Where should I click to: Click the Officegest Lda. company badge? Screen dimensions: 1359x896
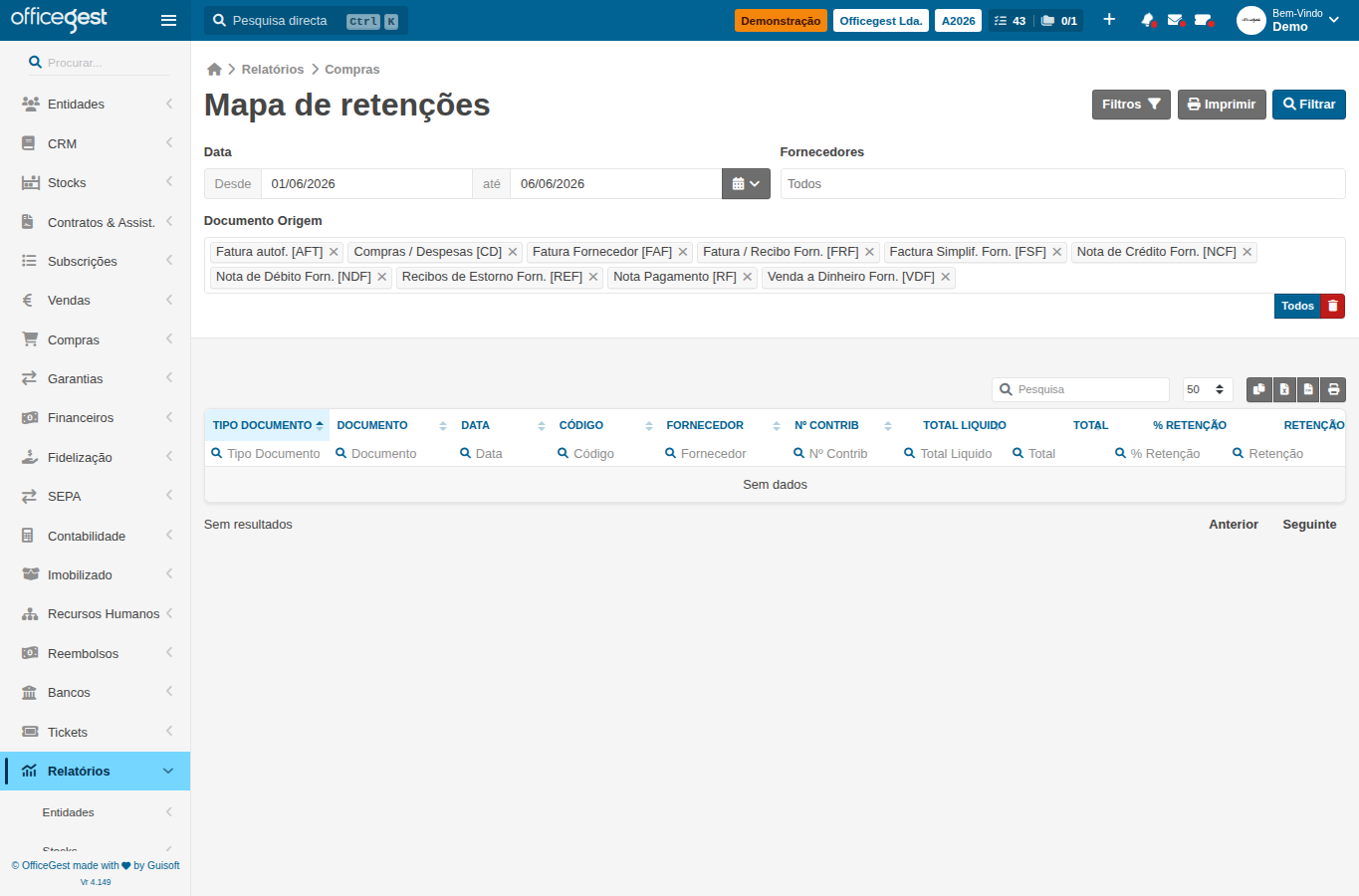[881, 20]
